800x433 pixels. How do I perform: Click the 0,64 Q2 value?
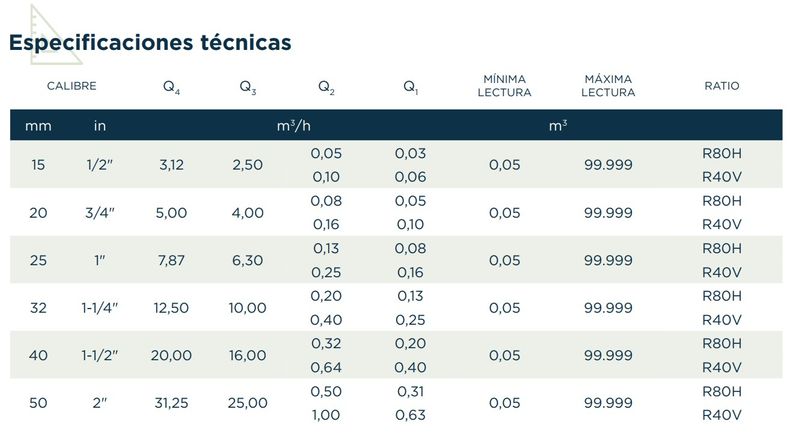point(327,367)
